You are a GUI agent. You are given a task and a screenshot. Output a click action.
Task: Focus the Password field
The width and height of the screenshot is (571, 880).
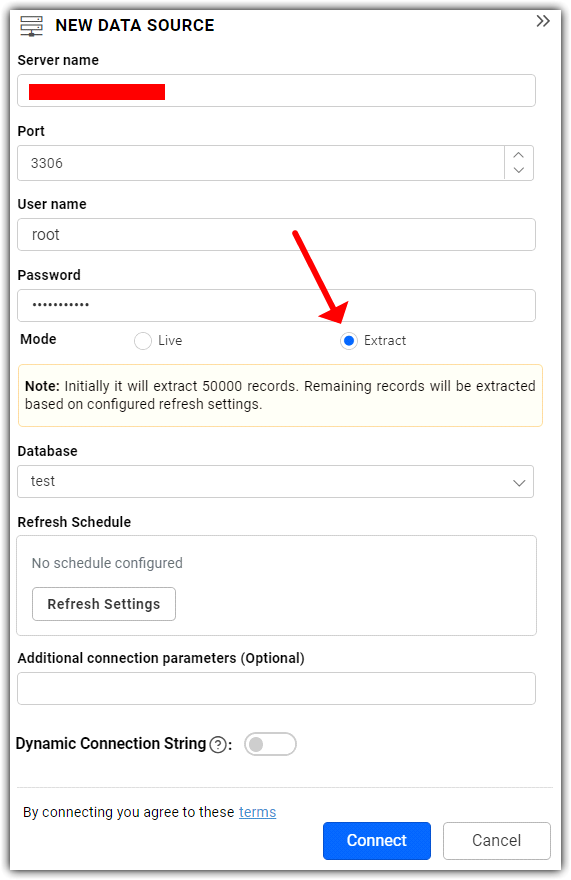click(x=276, y=305)
